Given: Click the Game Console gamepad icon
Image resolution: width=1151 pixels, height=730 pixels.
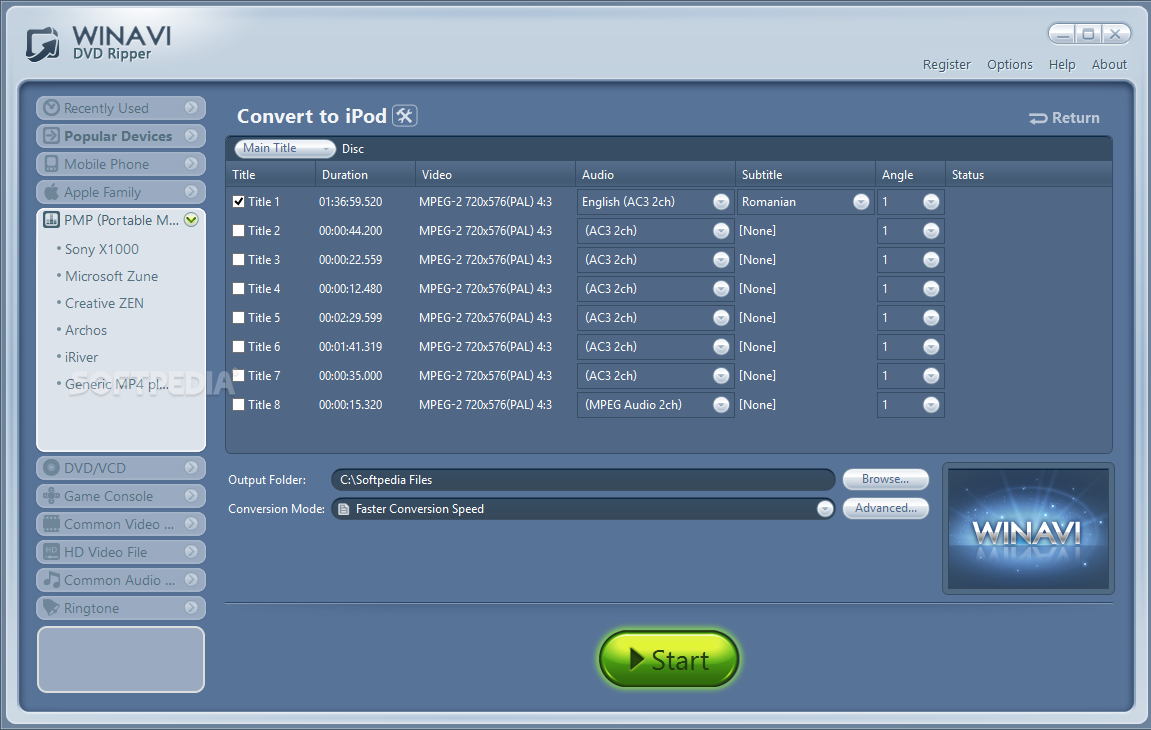Looking at the screenshot, I should (51, 496).
